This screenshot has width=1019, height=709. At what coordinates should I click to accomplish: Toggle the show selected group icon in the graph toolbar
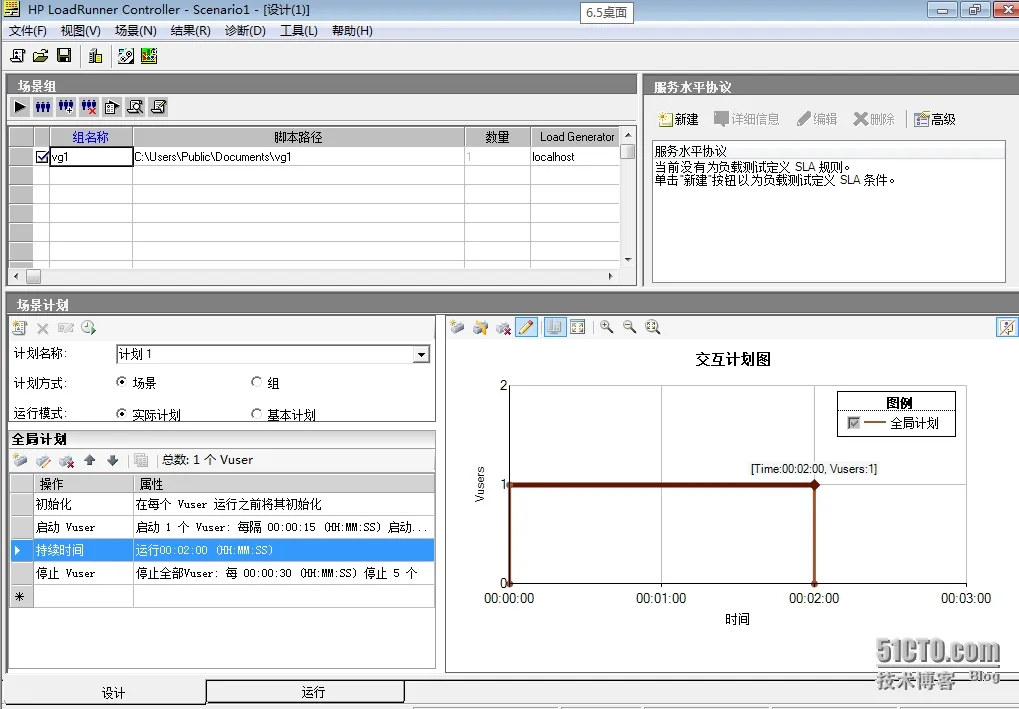[x=554, y=327]
